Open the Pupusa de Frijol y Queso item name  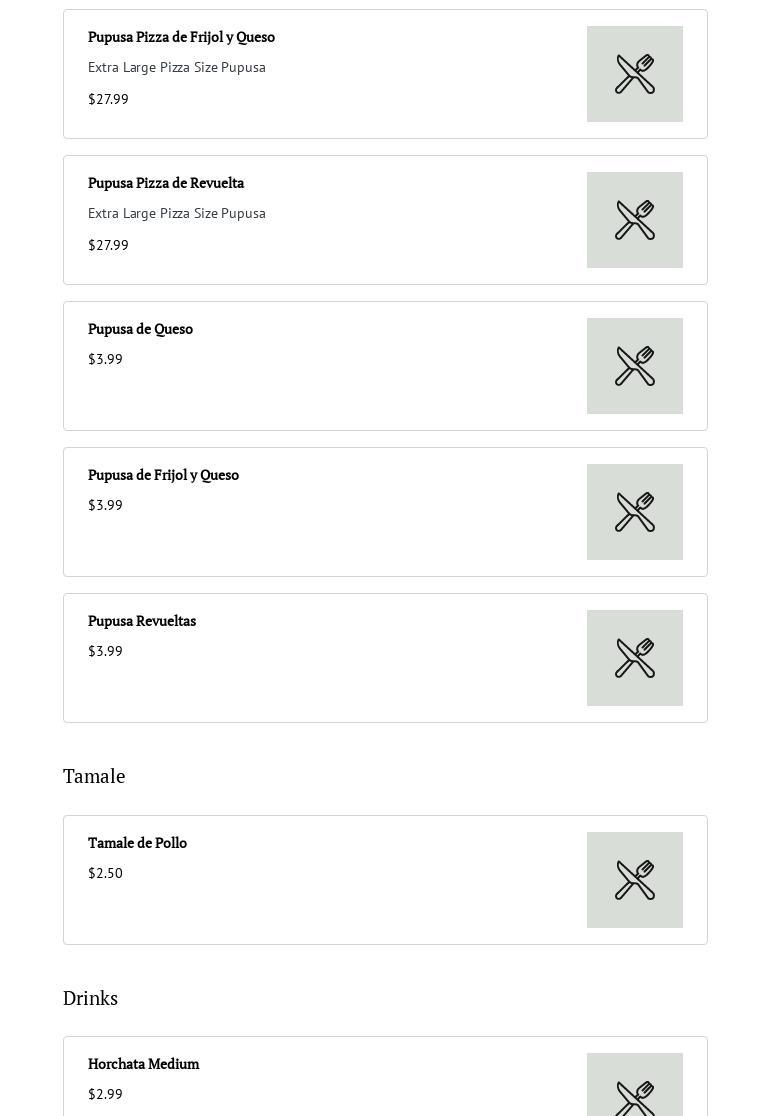tap(163, 475)
